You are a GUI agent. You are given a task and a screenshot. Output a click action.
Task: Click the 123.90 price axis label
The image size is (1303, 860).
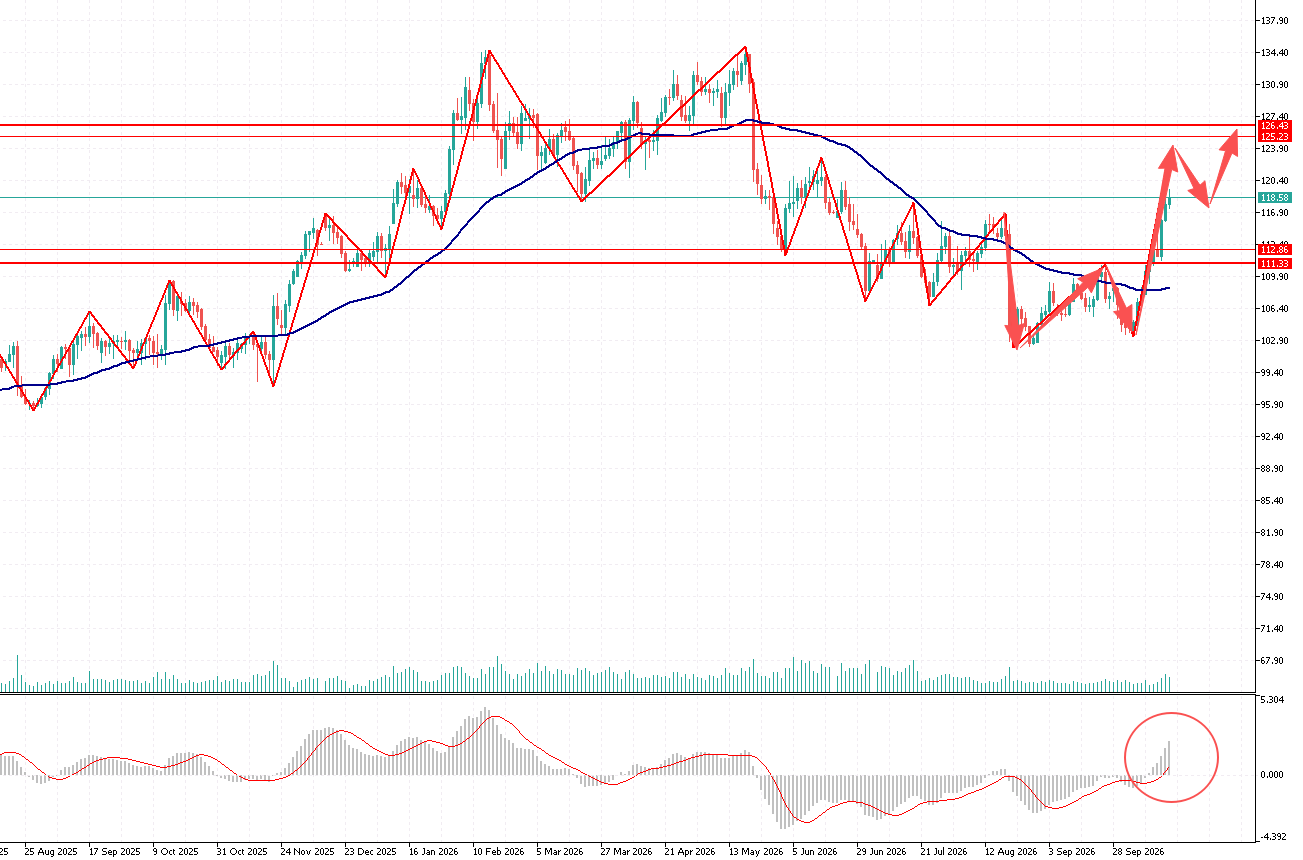[x=1275, y=149]
